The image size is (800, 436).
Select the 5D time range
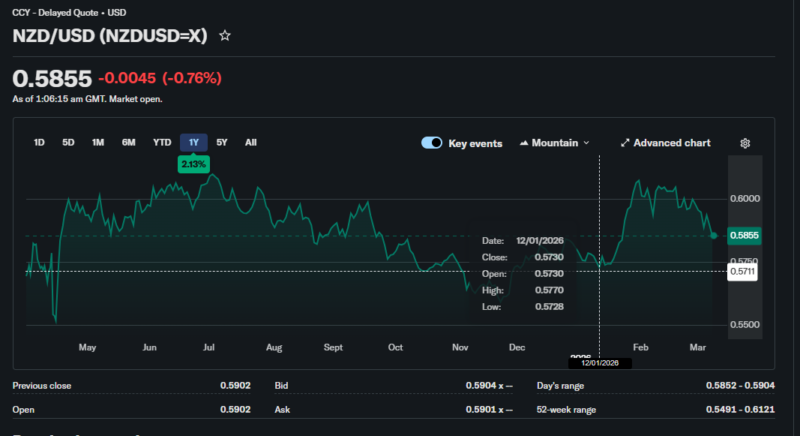coord(68,142)
